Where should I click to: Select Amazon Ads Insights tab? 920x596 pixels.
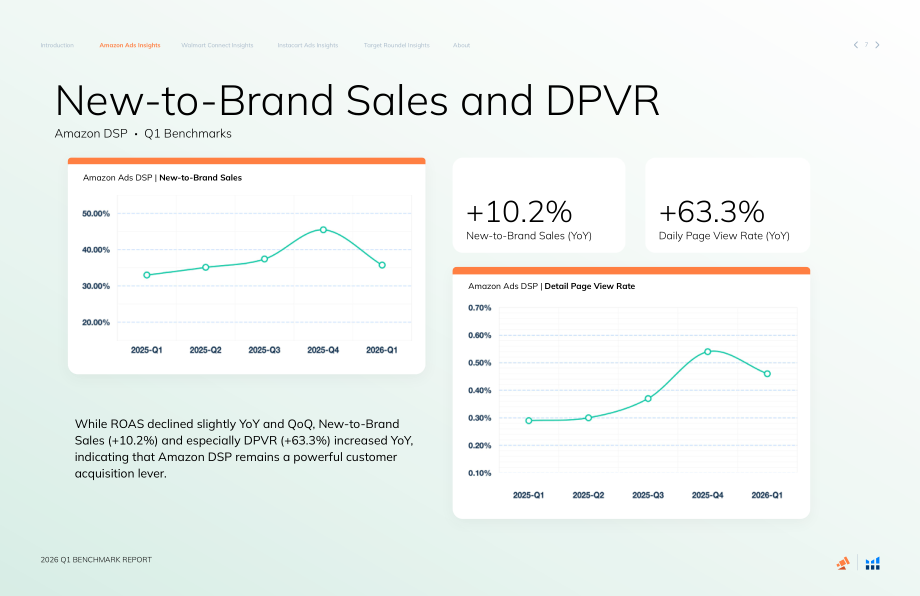click(x=130, y=45)
